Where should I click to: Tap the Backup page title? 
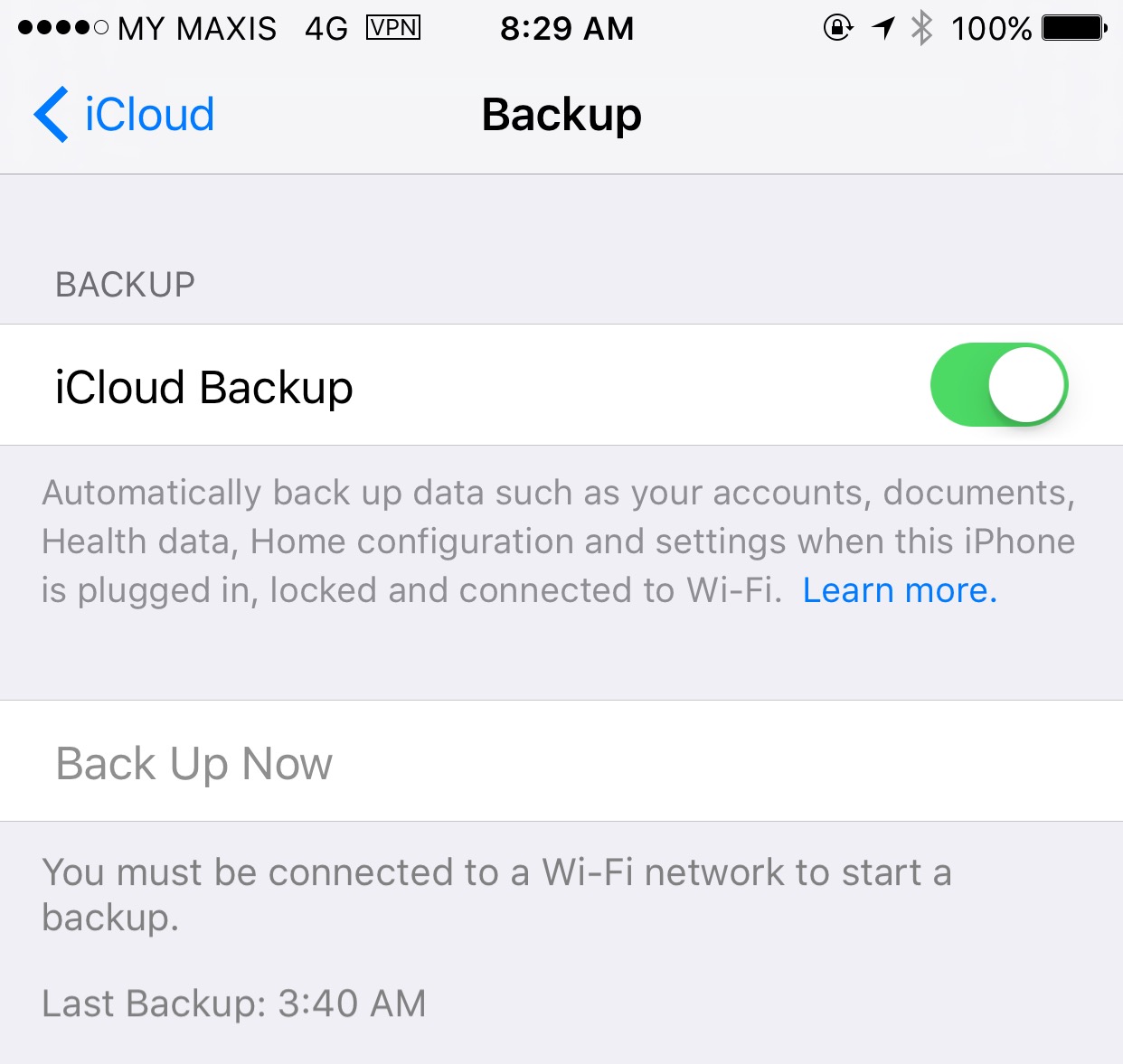[x=561, y=116]
